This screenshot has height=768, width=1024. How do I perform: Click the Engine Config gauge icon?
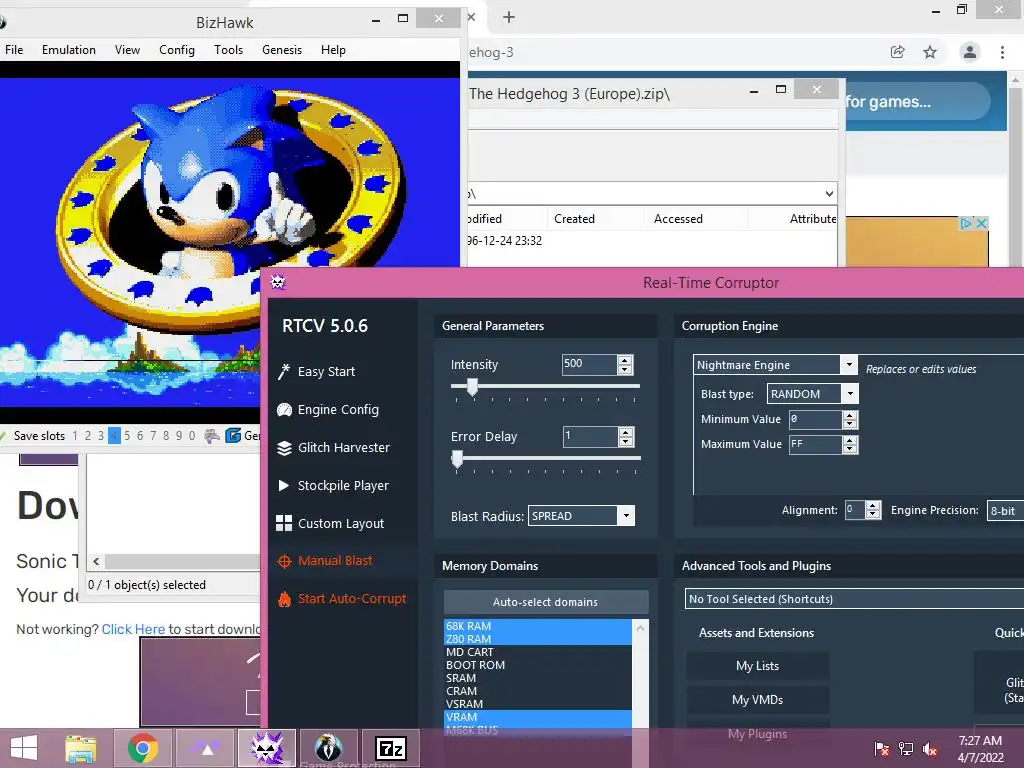coord(284,409)
